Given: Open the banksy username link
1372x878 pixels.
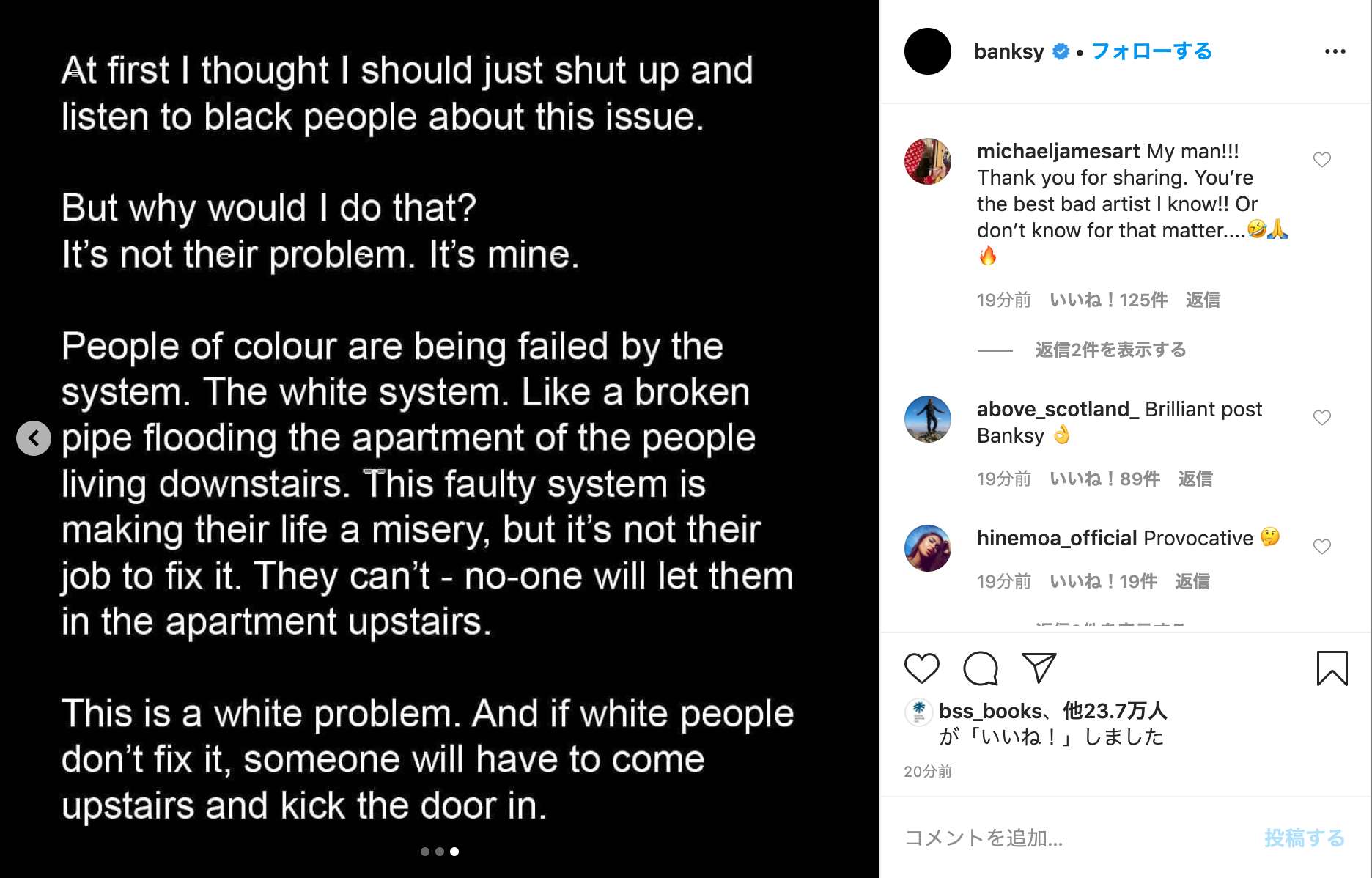Looking at the screenshot, I should [1008, 51].
